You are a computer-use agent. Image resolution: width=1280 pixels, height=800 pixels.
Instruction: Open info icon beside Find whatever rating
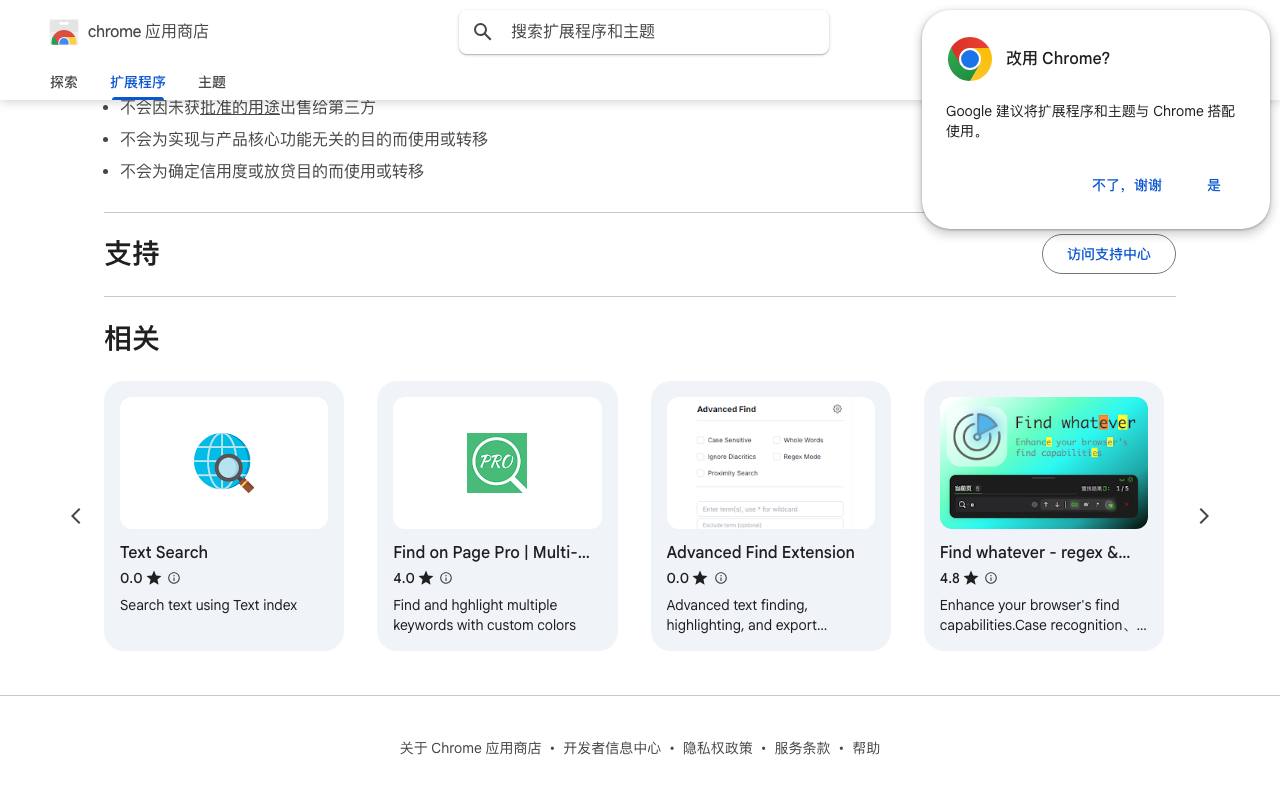click(991, 578)
